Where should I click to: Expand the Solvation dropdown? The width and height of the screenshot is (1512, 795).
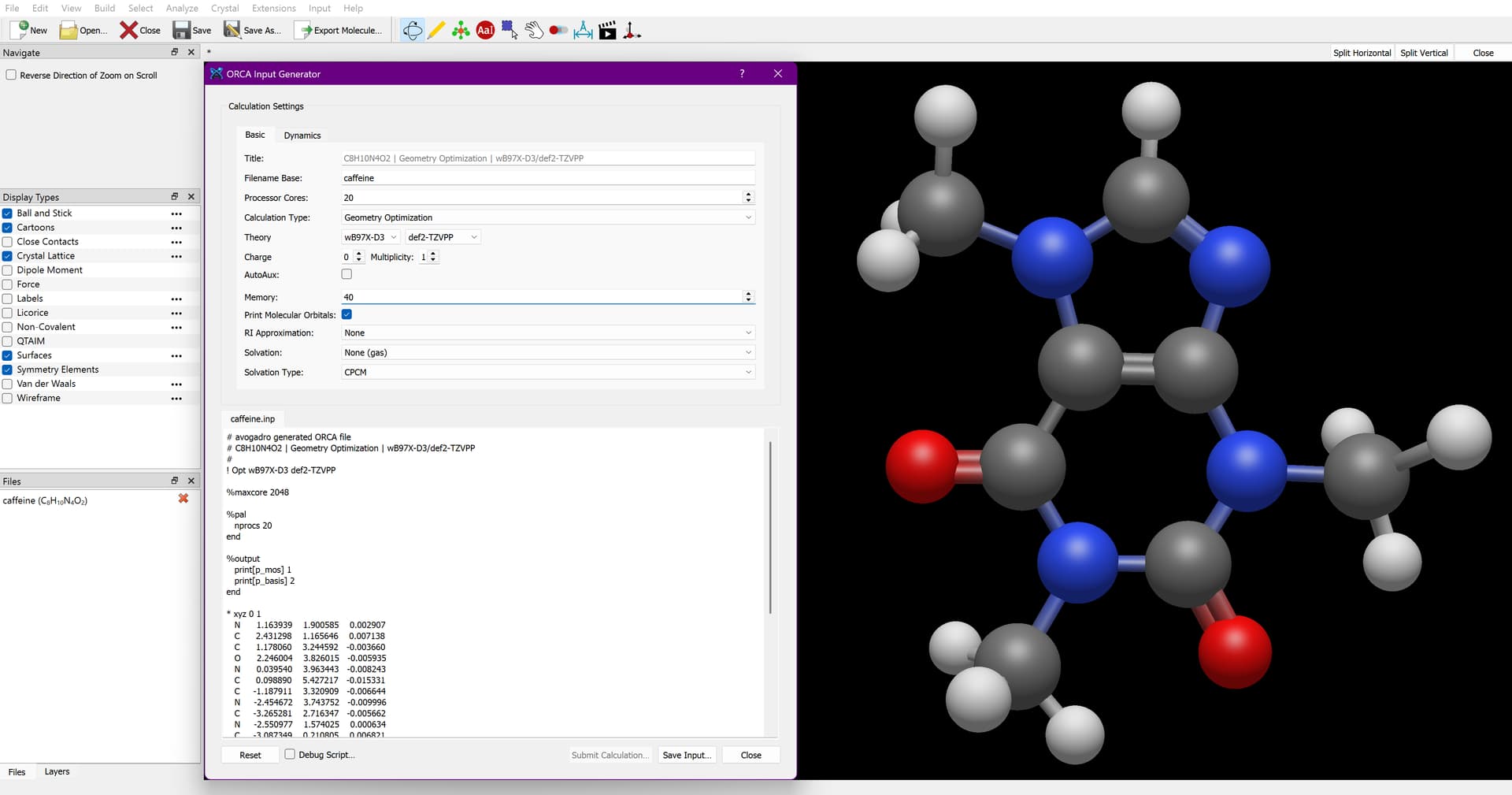(x=547, y=353)
